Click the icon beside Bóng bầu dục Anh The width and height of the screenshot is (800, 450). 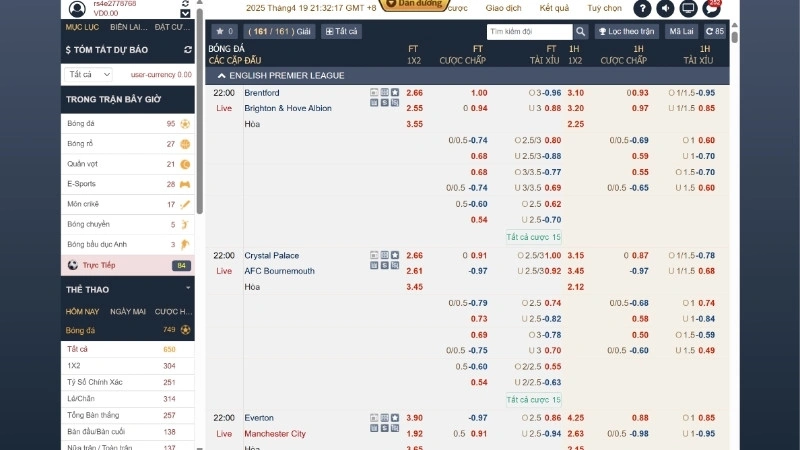[x=185, y=244]
